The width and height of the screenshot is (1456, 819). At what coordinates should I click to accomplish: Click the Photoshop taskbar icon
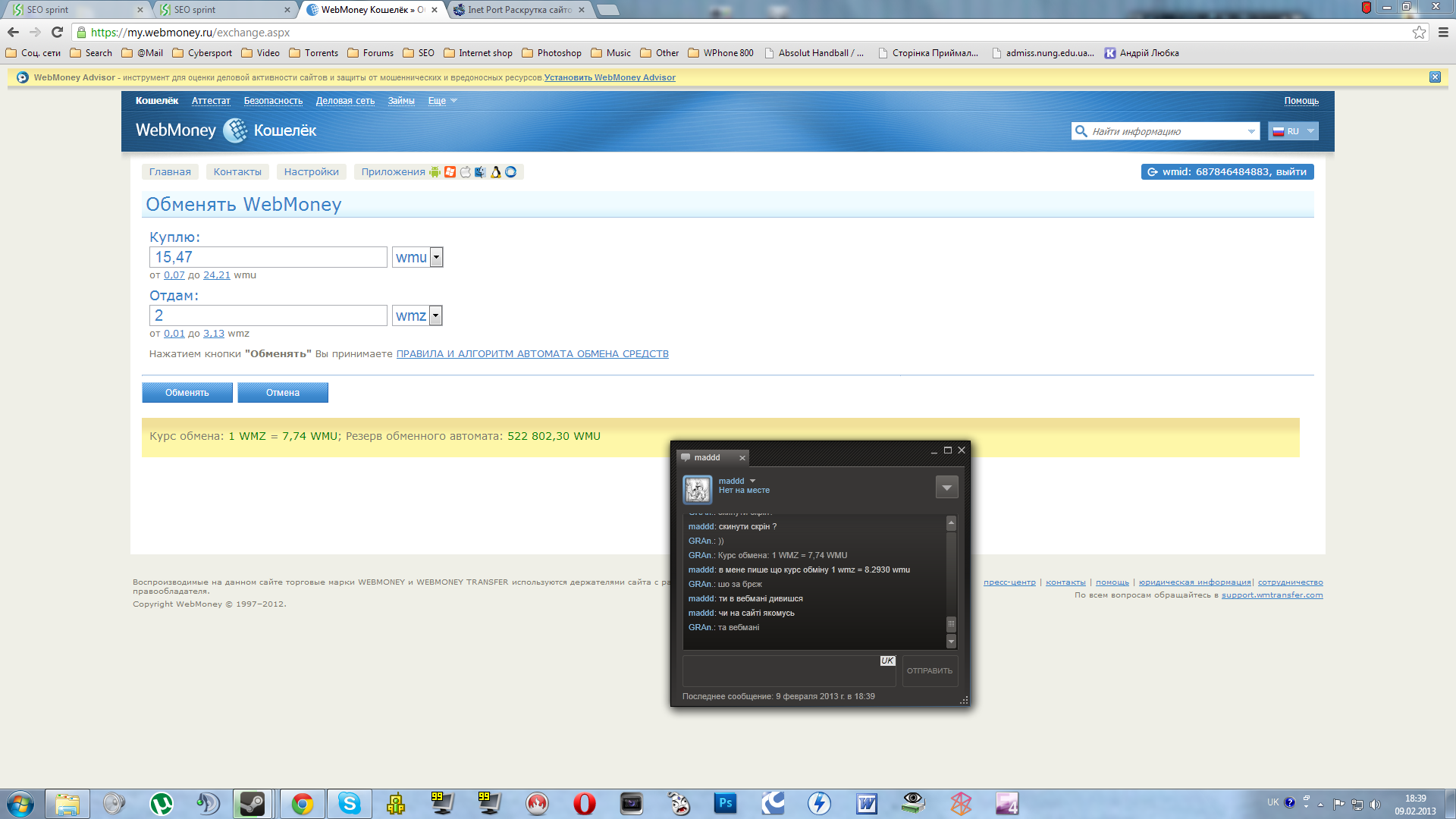click(x=725, y=803)
